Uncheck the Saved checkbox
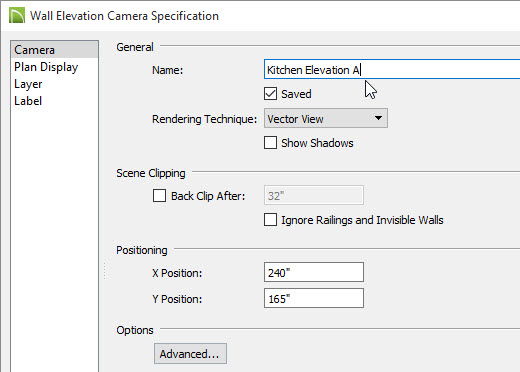This screenshot has width=520, height=372. [x=270, y=94]
